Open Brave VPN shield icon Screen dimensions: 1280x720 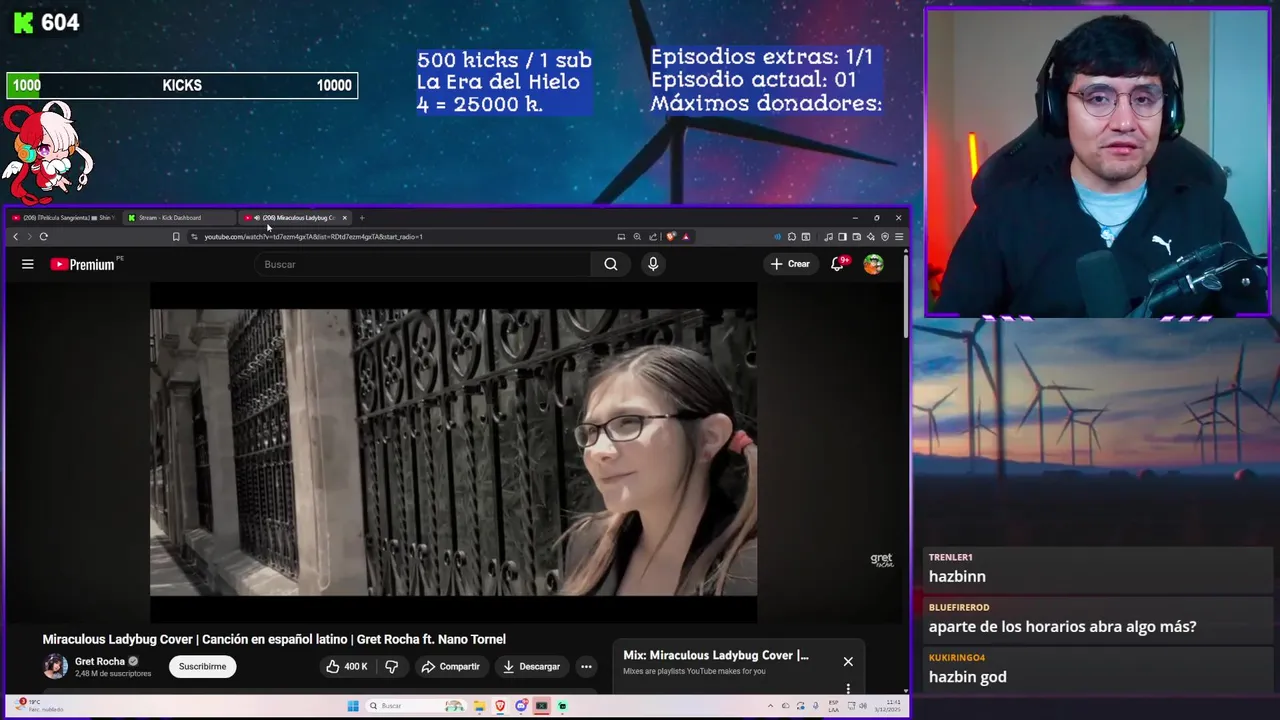(885, 237)
